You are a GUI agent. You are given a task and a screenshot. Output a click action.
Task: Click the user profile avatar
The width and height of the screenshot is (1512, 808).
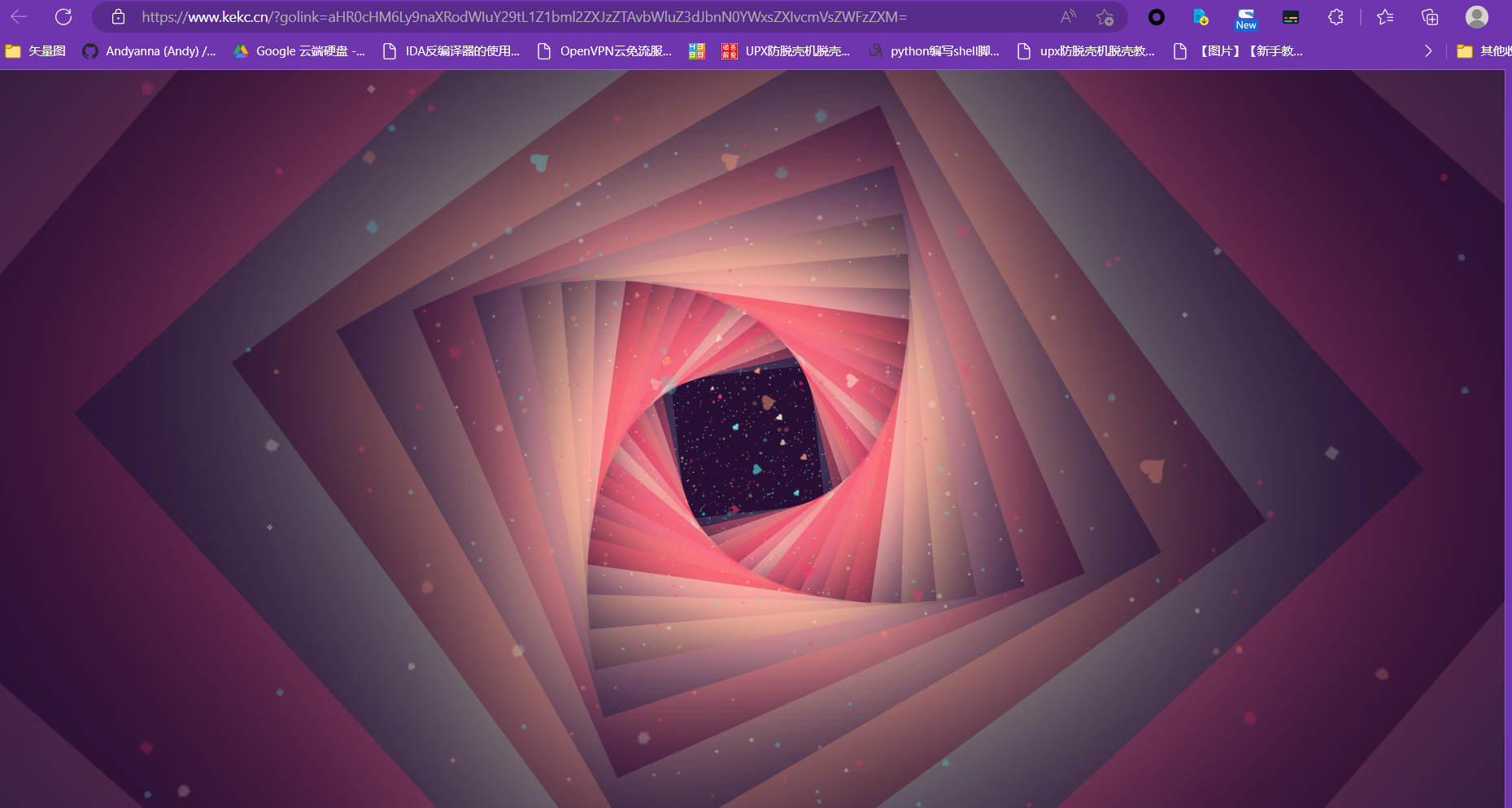tap(1476, 17)
